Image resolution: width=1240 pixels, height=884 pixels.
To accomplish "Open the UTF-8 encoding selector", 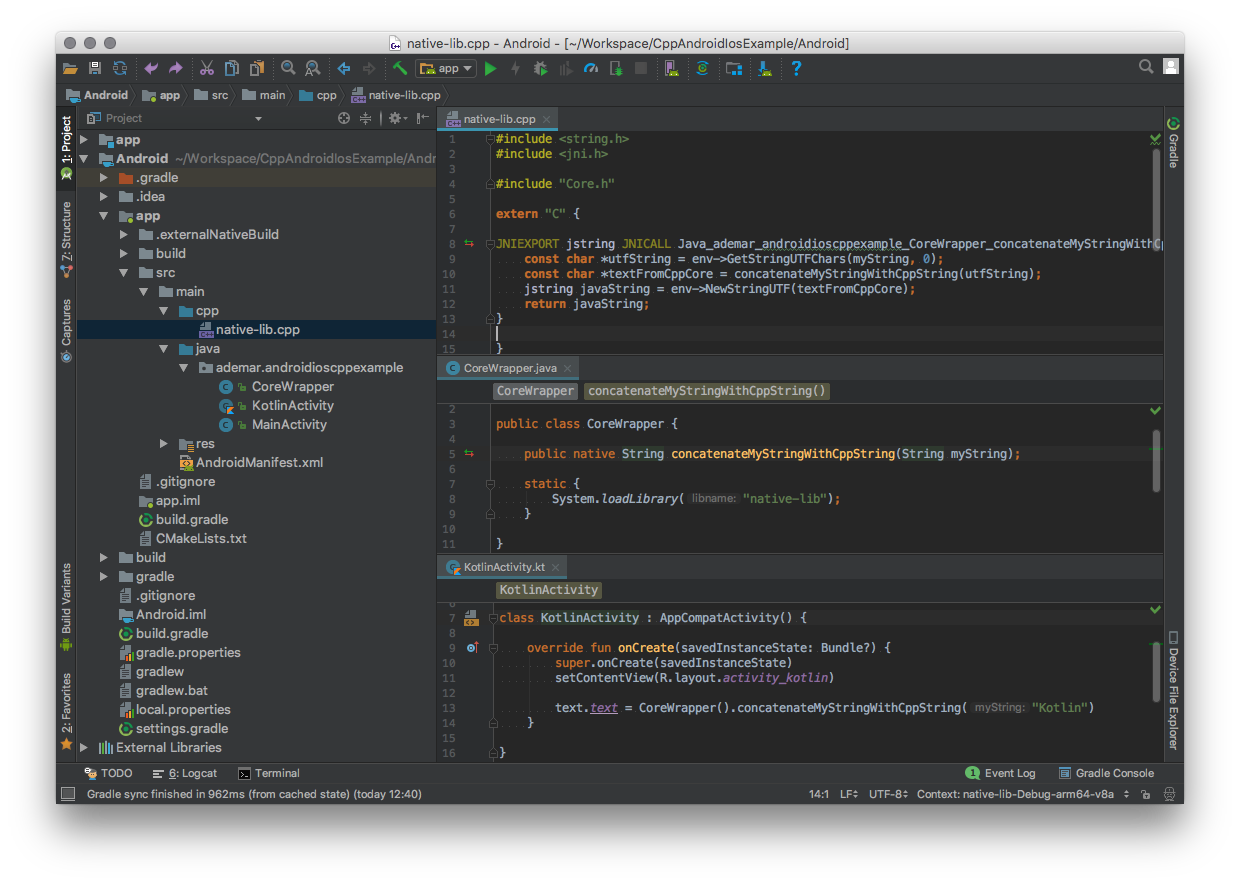I will point(888,794).
